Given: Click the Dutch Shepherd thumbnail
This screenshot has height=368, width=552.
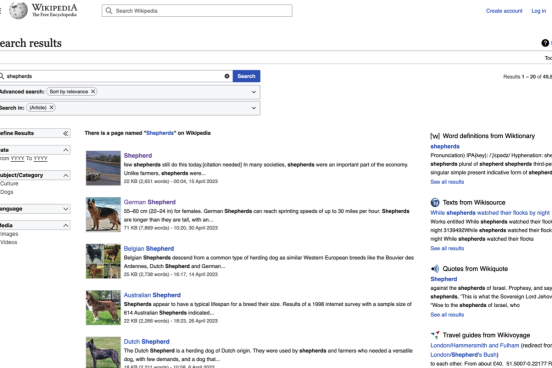Looking at the screenshot, I should [103, 352].
